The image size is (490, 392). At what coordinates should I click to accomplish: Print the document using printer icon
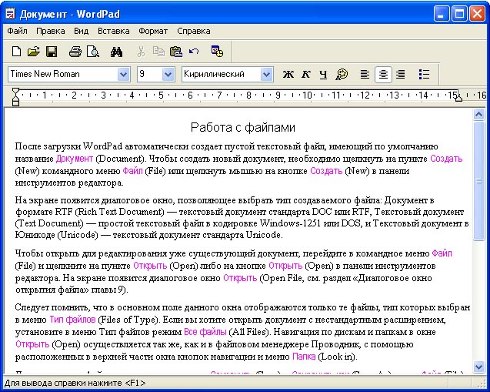pos(75,51)
